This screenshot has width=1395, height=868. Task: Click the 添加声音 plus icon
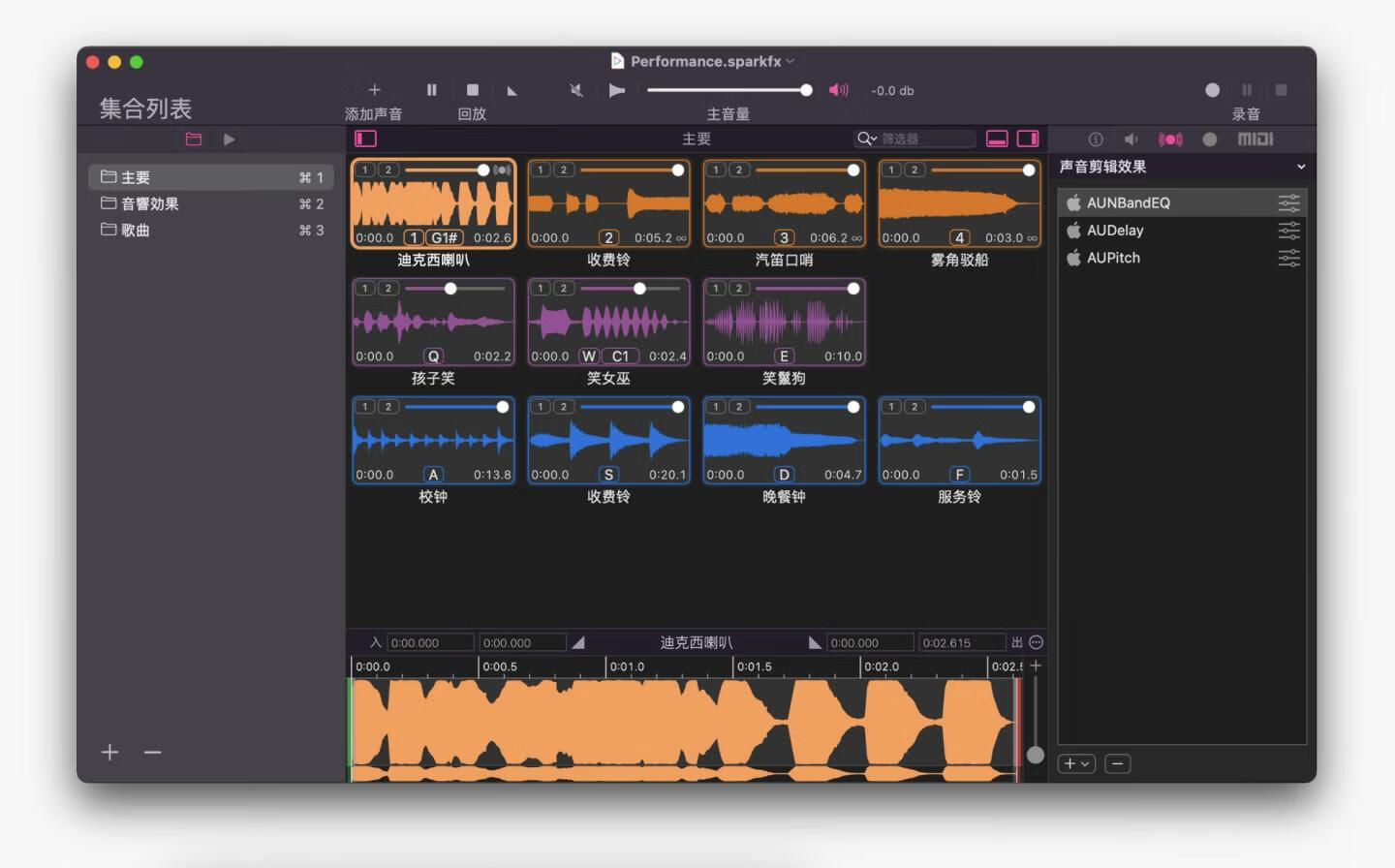[374, 90]
